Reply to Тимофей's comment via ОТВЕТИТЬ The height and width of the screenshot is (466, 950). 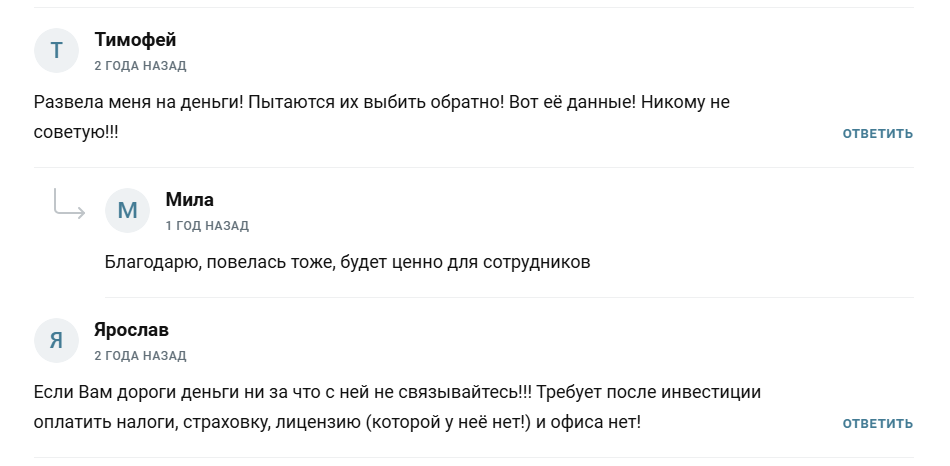point(877,133)
